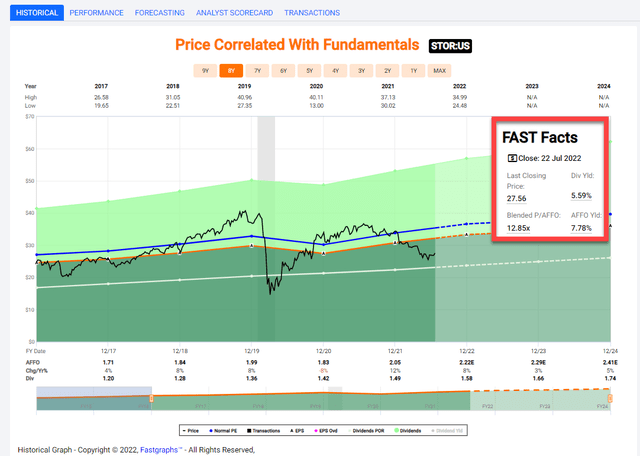Switch to the PERFORMANCE tab

(x=96, y=13)
